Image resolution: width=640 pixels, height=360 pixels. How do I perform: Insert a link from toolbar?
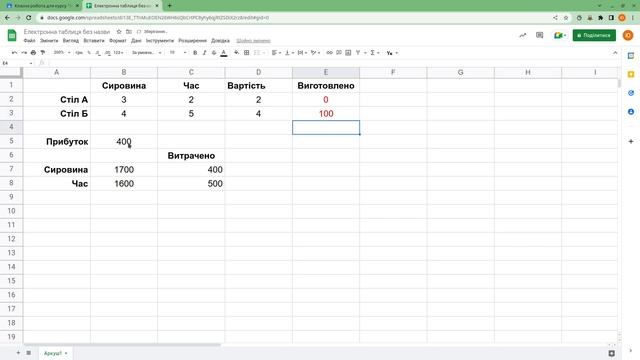tap(329, 53)
